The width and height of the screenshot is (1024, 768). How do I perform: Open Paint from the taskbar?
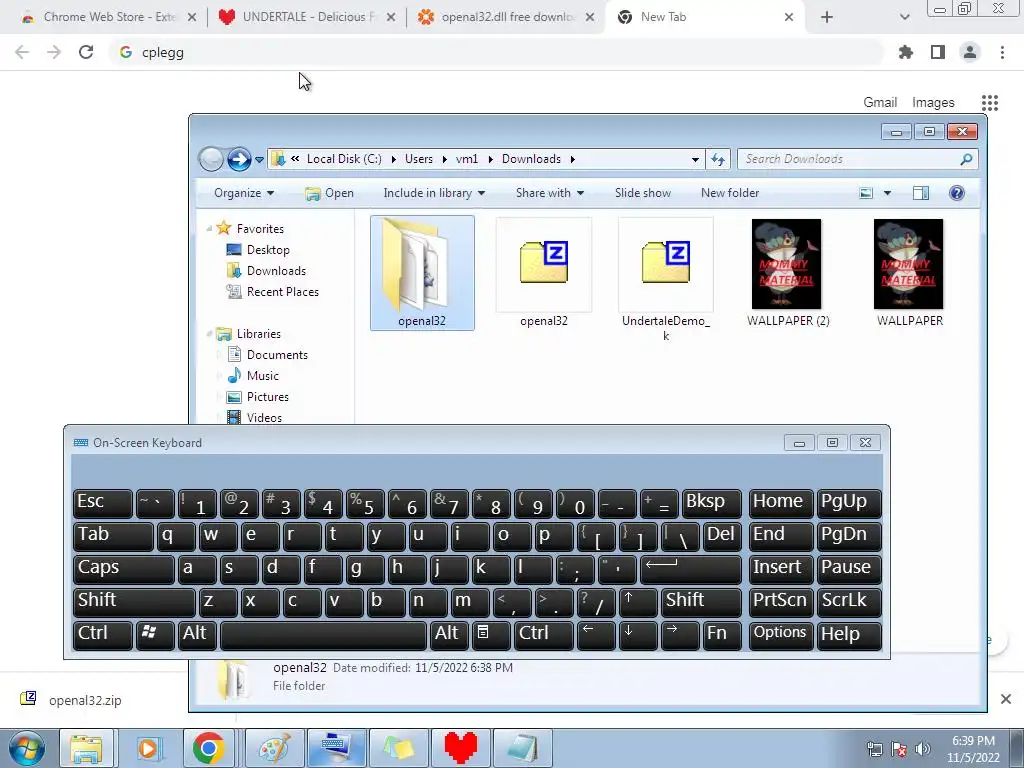click(275, 748)
